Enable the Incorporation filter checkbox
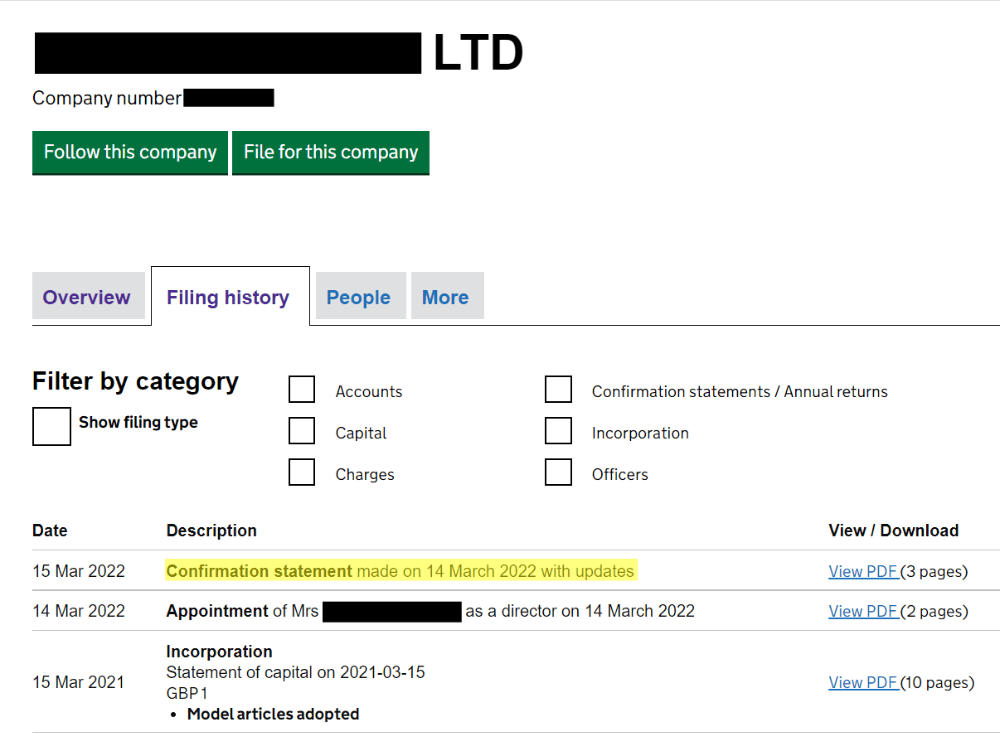The height and width of the screenshot is (750, 1000). coord(559,430)
